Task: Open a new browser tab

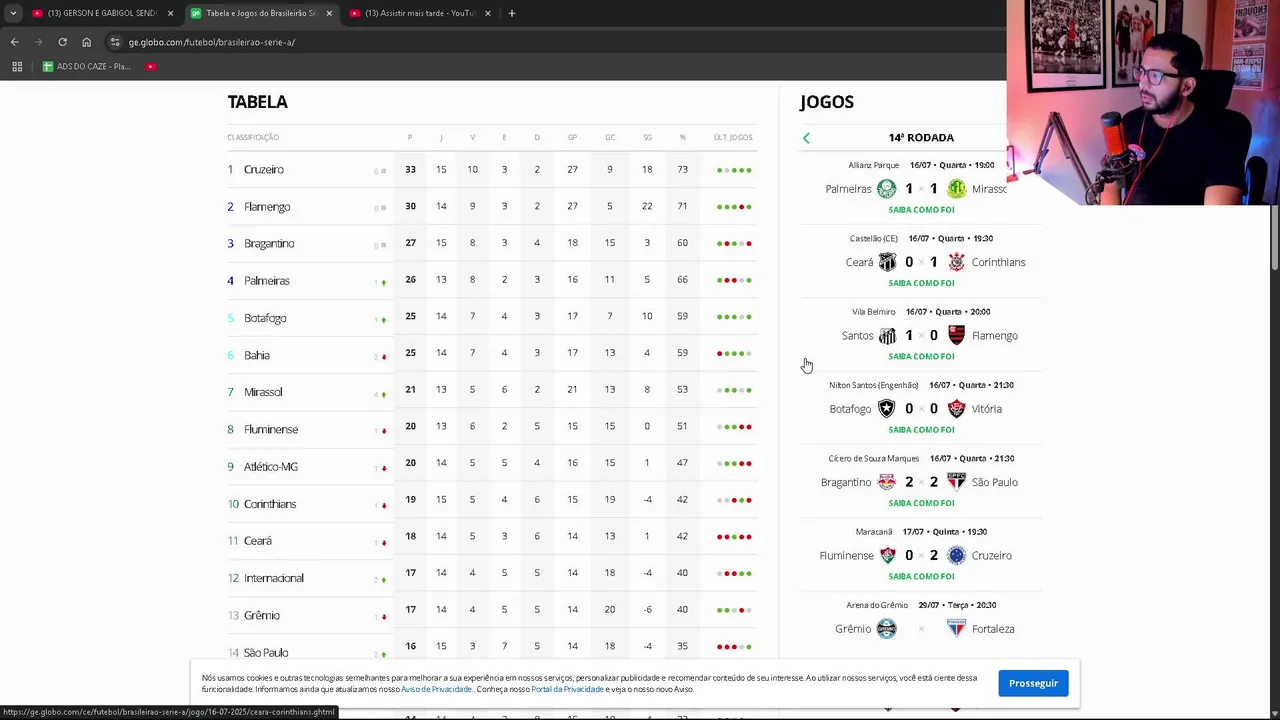Action: 511,13
